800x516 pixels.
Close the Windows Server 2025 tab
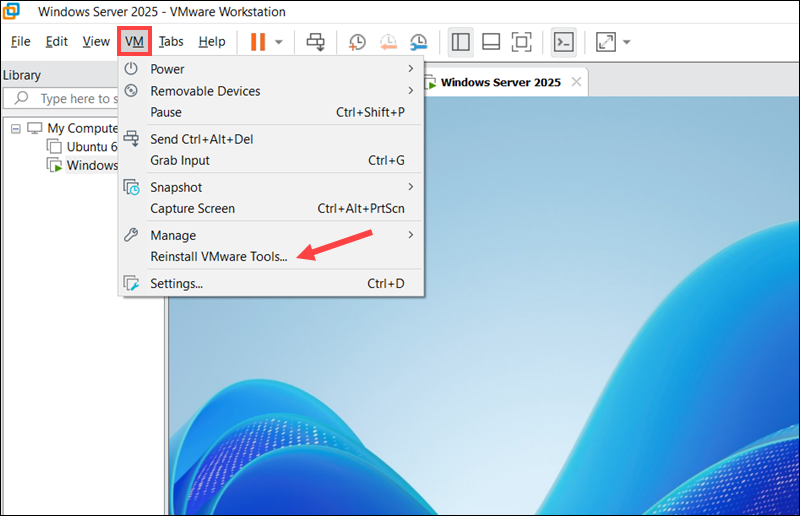point(575,82)
